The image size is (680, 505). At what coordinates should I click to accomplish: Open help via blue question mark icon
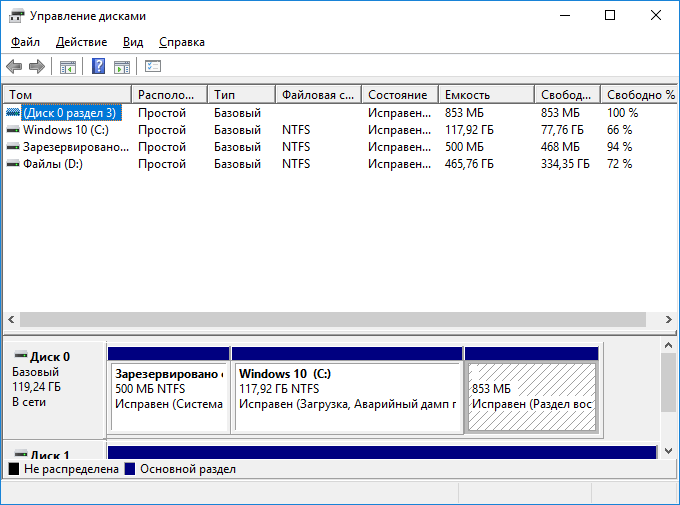[98, 67]
